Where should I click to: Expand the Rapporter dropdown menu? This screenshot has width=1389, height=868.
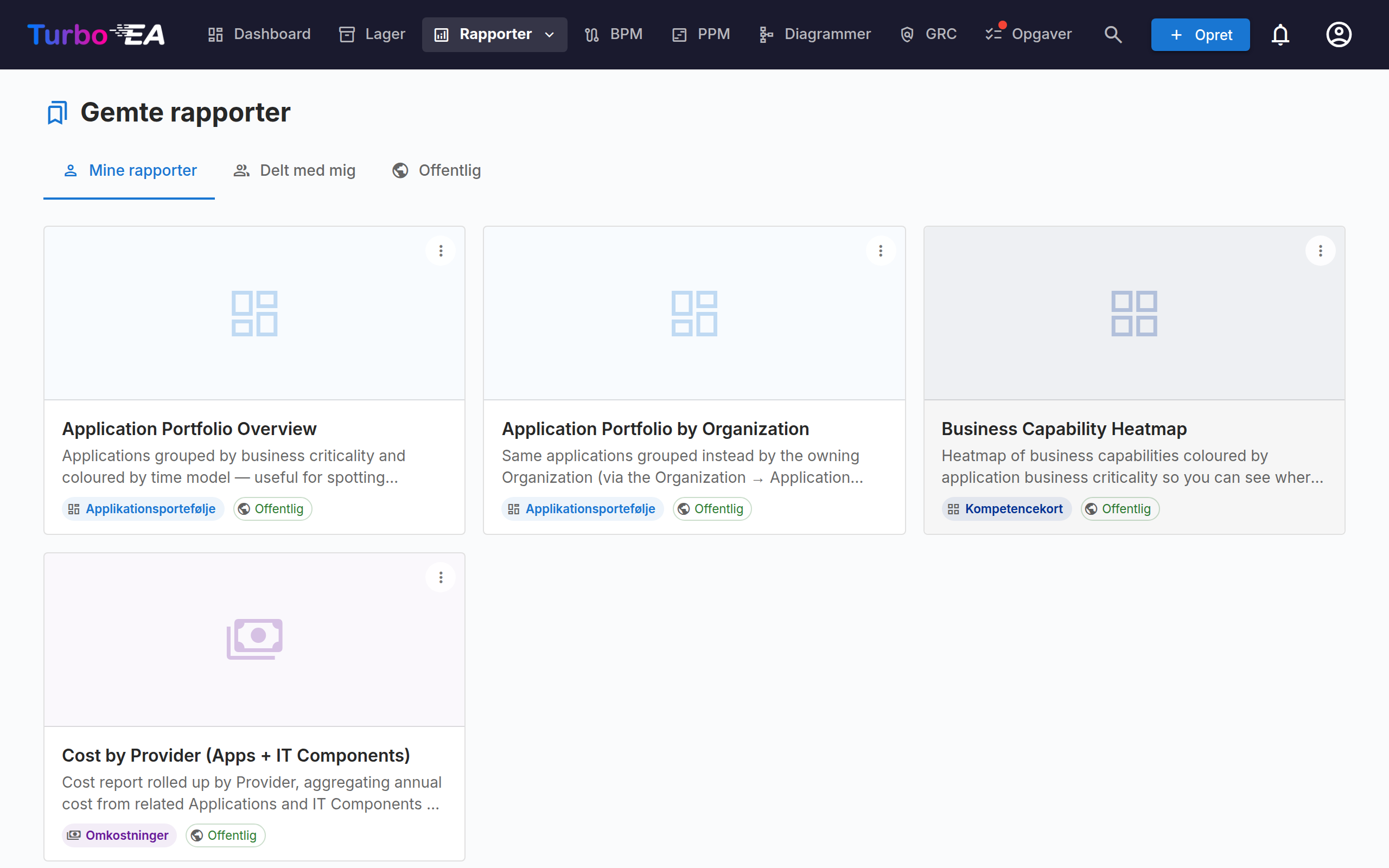[494, 34]
